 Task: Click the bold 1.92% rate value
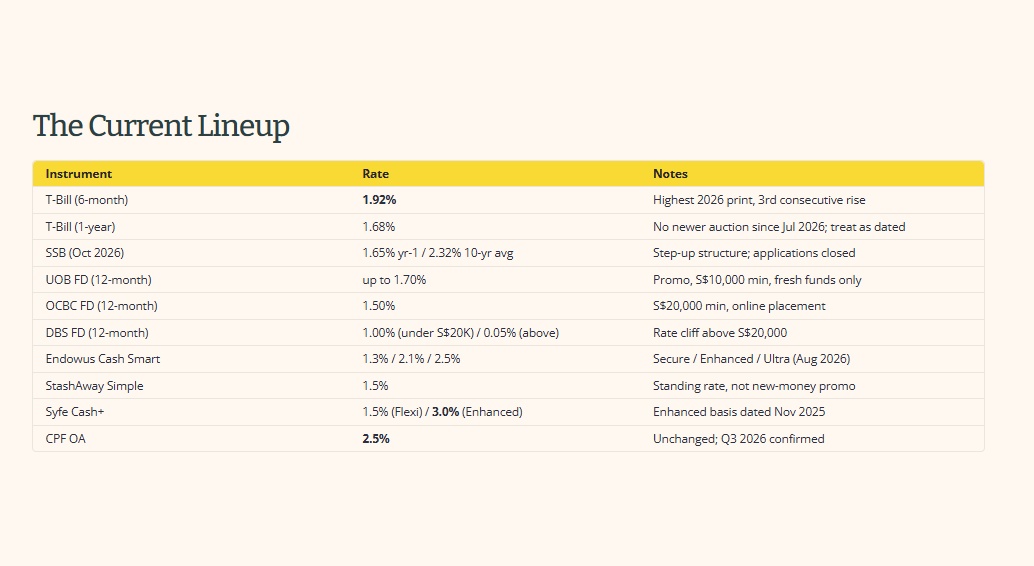coord(379,200)
